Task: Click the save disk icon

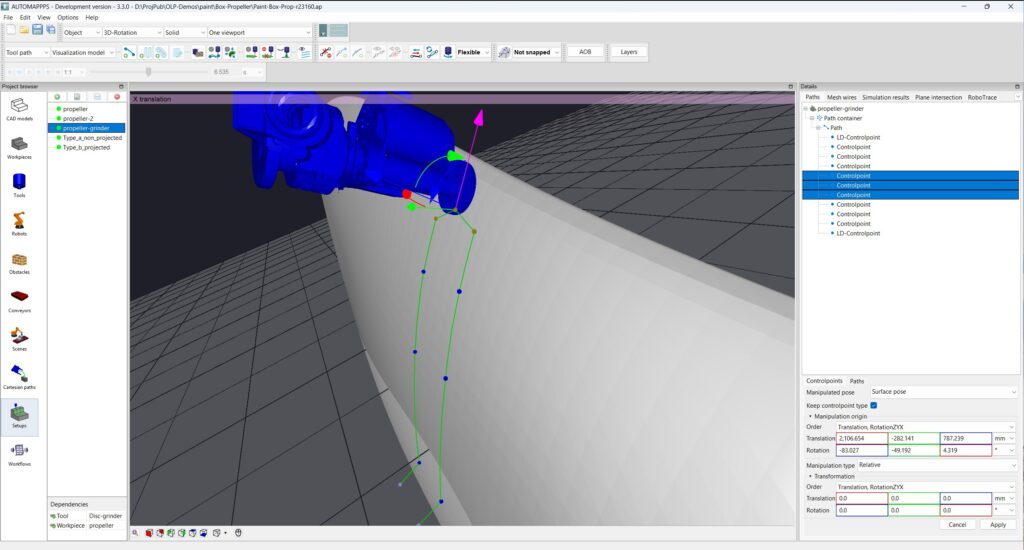Action: [x=37, y=31]
